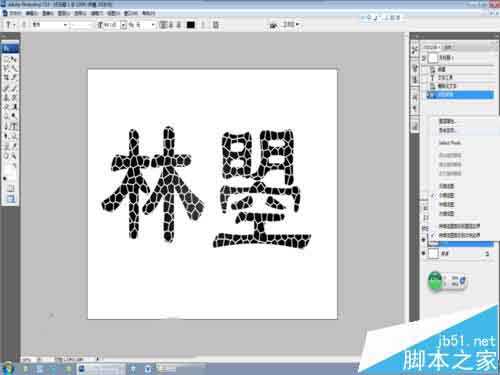Viewport: 500px width, 375px height.
Task: Open the font style dropdown
Action: pos(81,25)
